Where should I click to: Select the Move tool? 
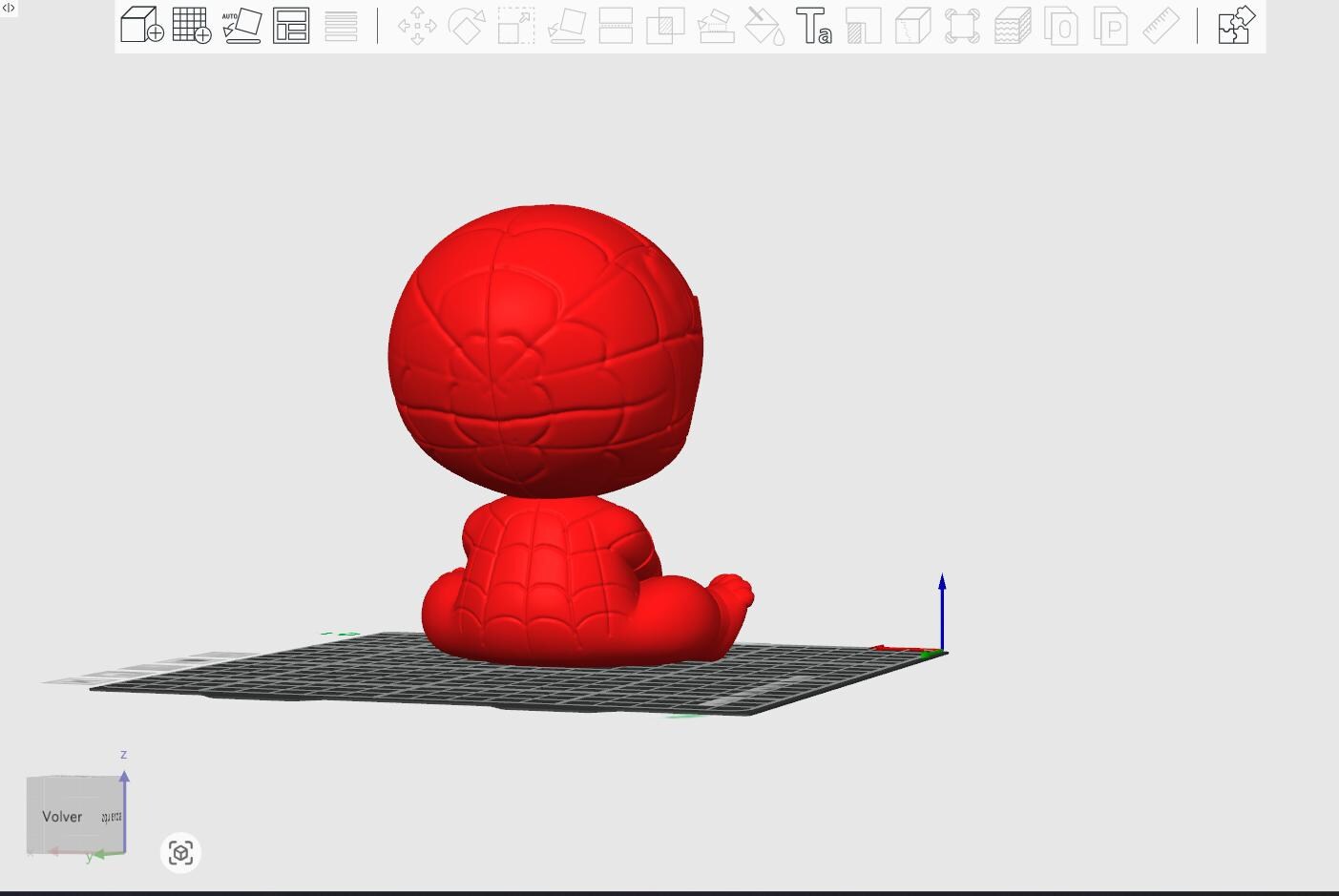(x=417, y=26)
